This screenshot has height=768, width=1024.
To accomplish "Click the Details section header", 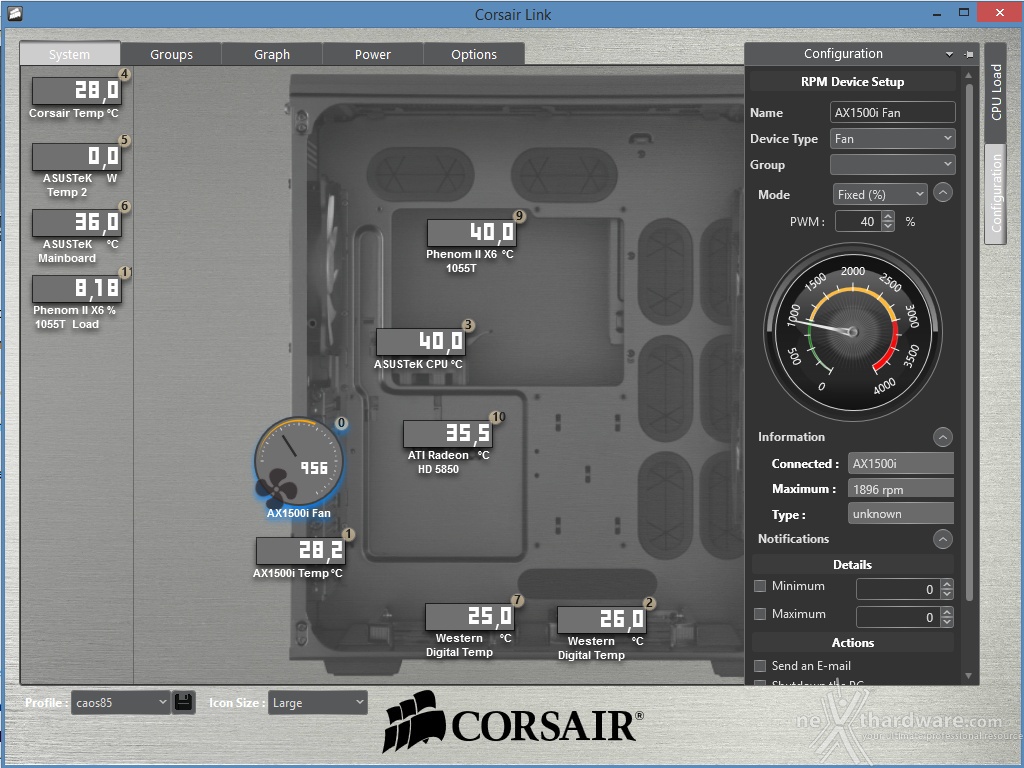I will coord(852,565).
